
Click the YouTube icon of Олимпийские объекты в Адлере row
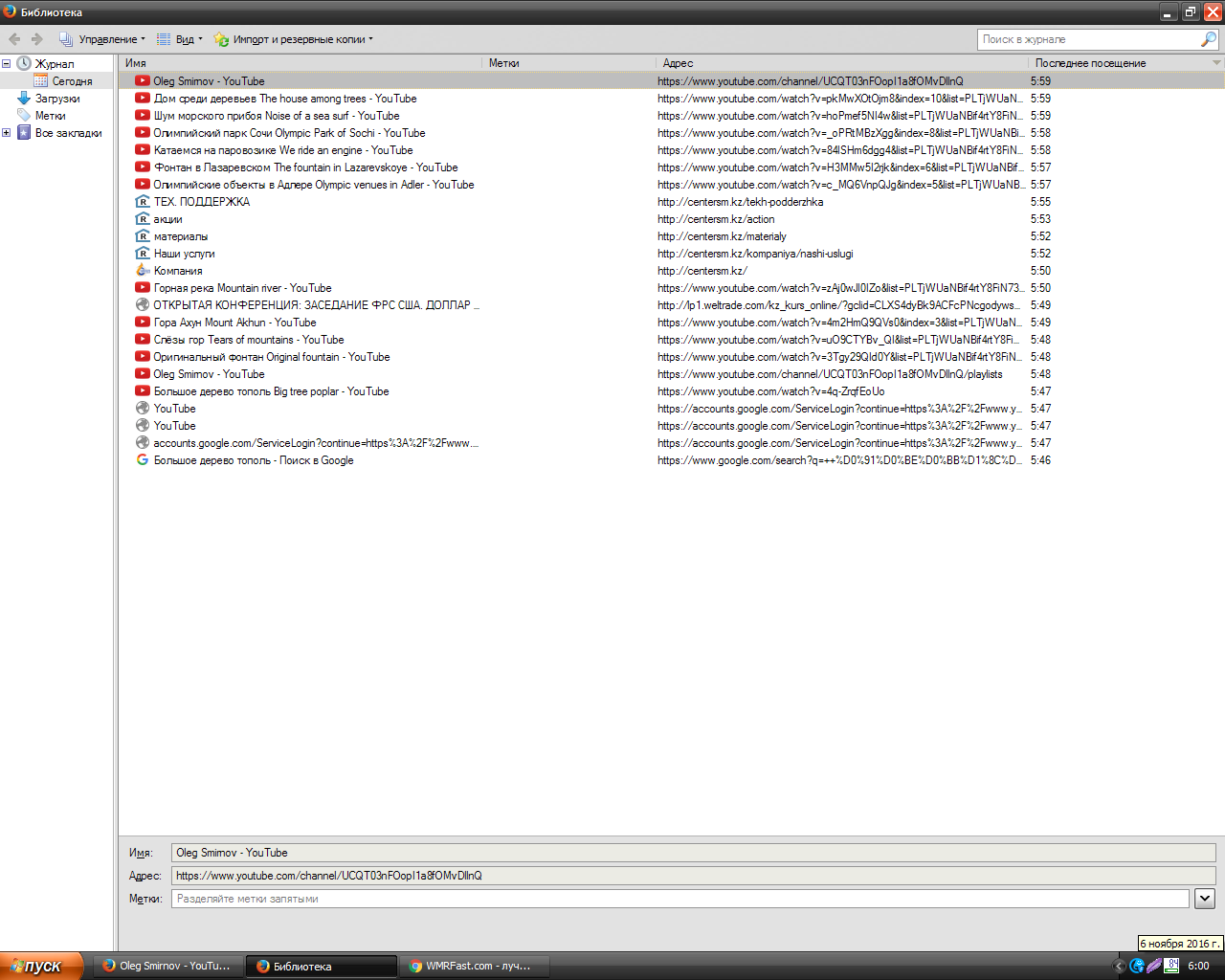tap(143, 185)
